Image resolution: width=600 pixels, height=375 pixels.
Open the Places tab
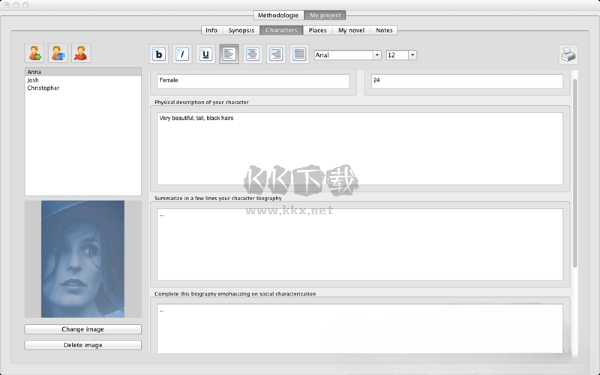(318, 30)
